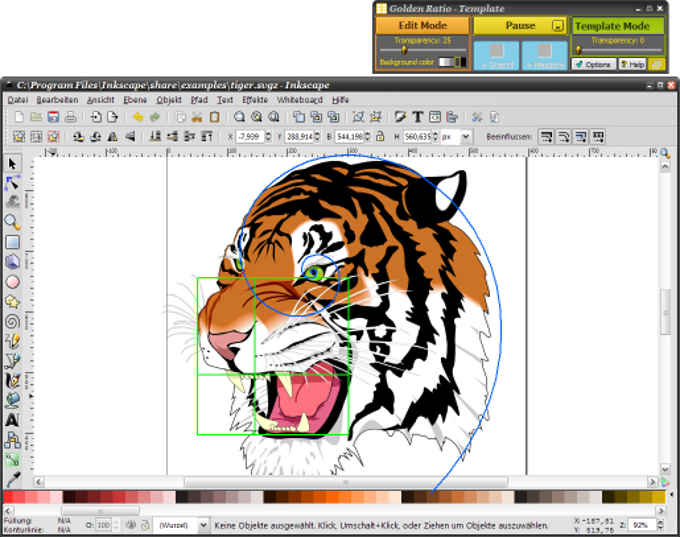This screenshot has height=537, width=680.
Task: Click the Undo arrow icon
Action: click(x=138, y=117)
